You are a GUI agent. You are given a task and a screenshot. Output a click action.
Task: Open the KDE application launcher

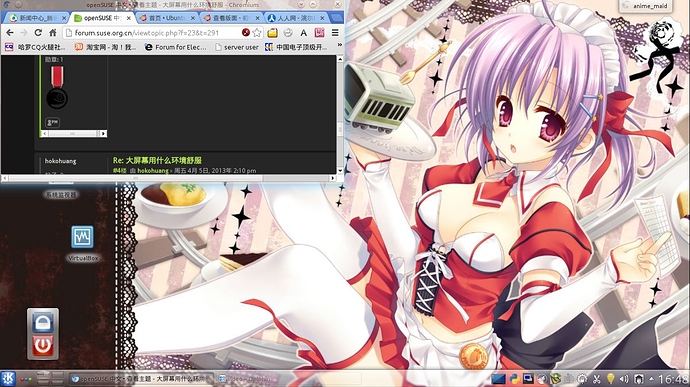[8, 378]
